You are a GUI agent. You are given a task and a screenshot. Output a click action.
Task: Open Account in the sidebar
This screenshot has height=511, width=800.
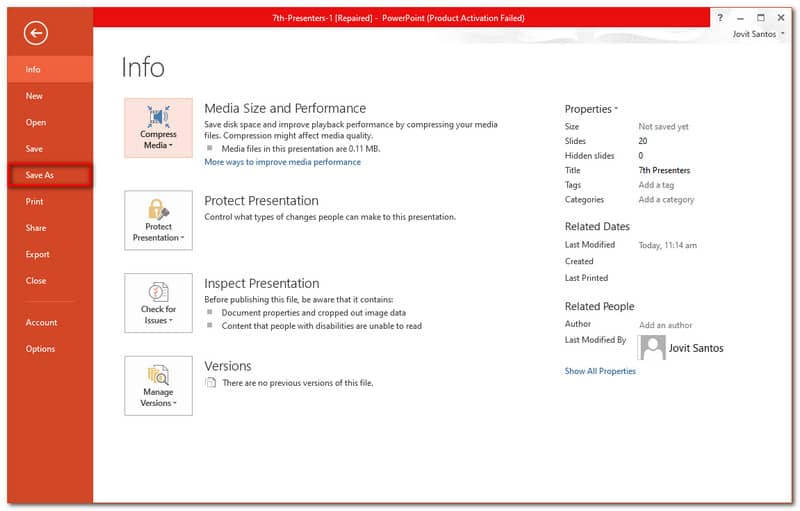(50, 323)
